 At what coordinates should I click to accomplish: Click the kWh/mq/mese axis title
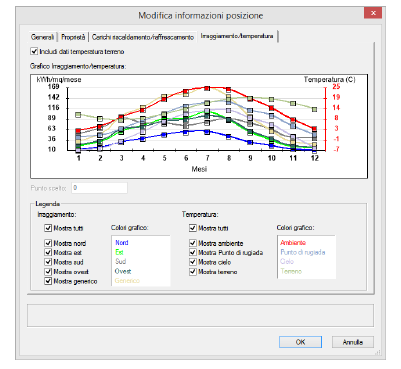coord(59,80)
